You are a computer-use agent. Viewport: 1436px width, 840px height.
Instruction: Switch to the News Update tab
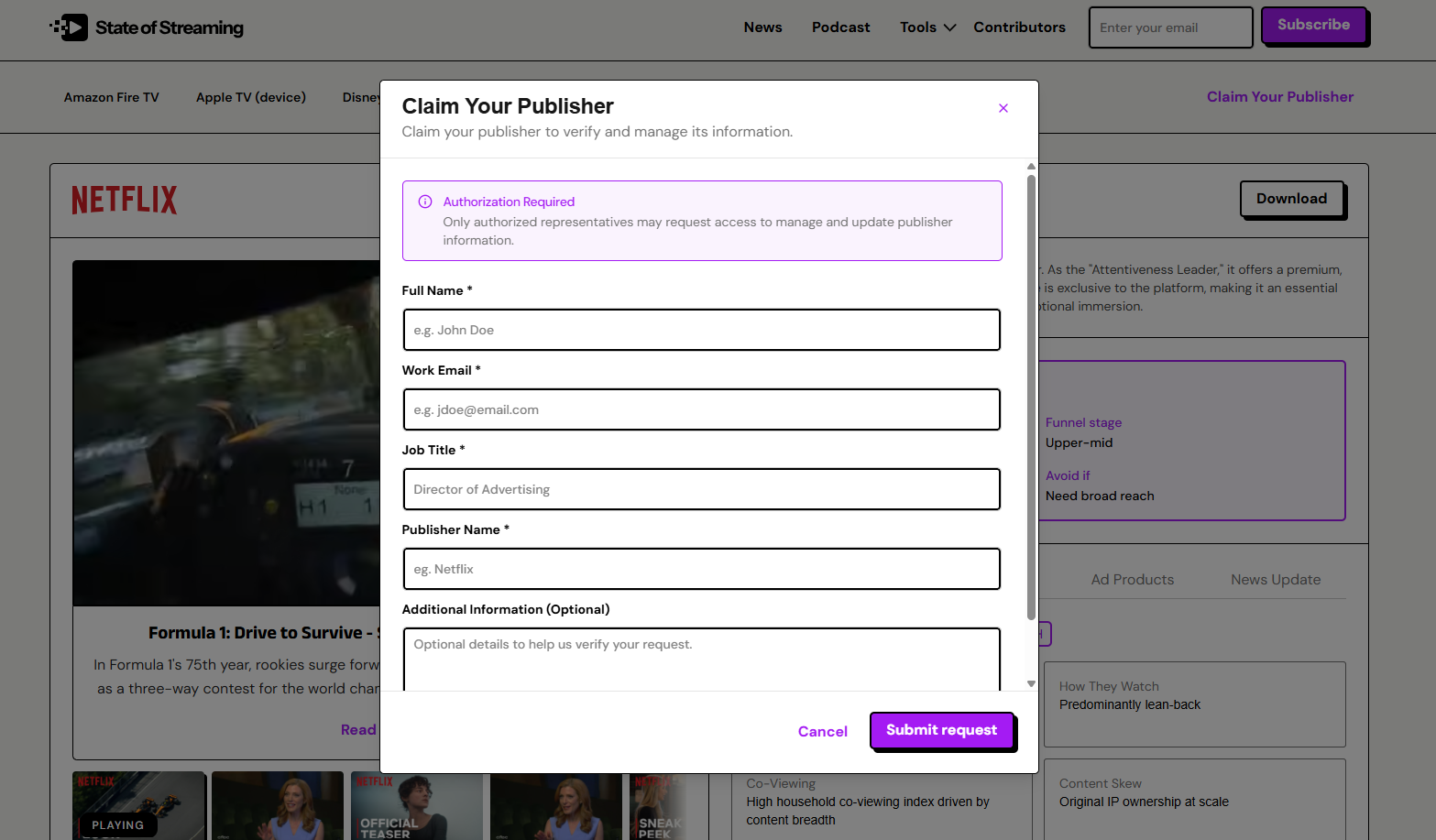pyautogui.click(x=1276, y=580)
